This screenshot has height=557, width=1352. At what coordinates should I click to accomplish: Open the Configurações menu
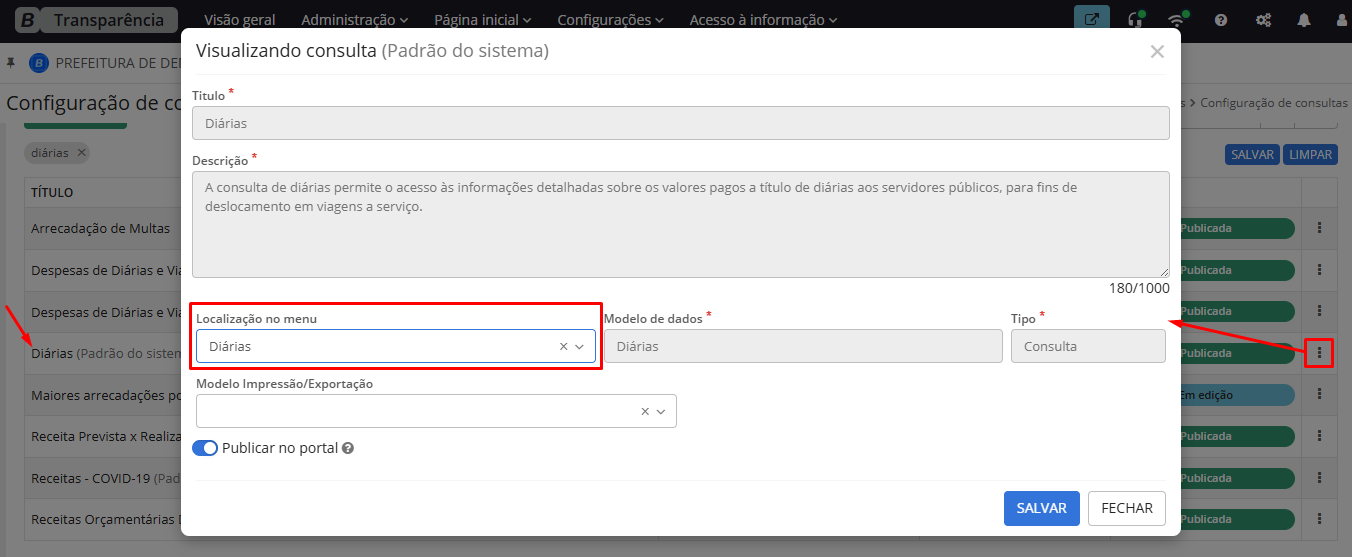tap(611, 20)
